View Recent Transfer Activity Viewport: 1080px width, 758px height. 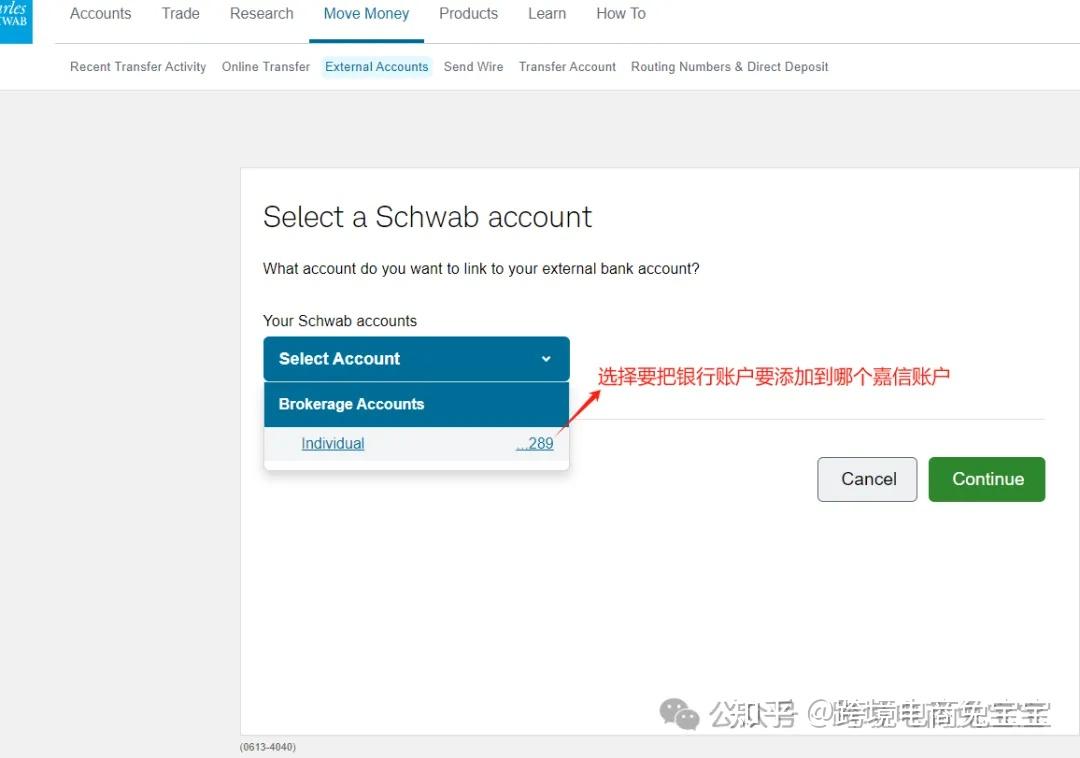(x=137, y=66)
